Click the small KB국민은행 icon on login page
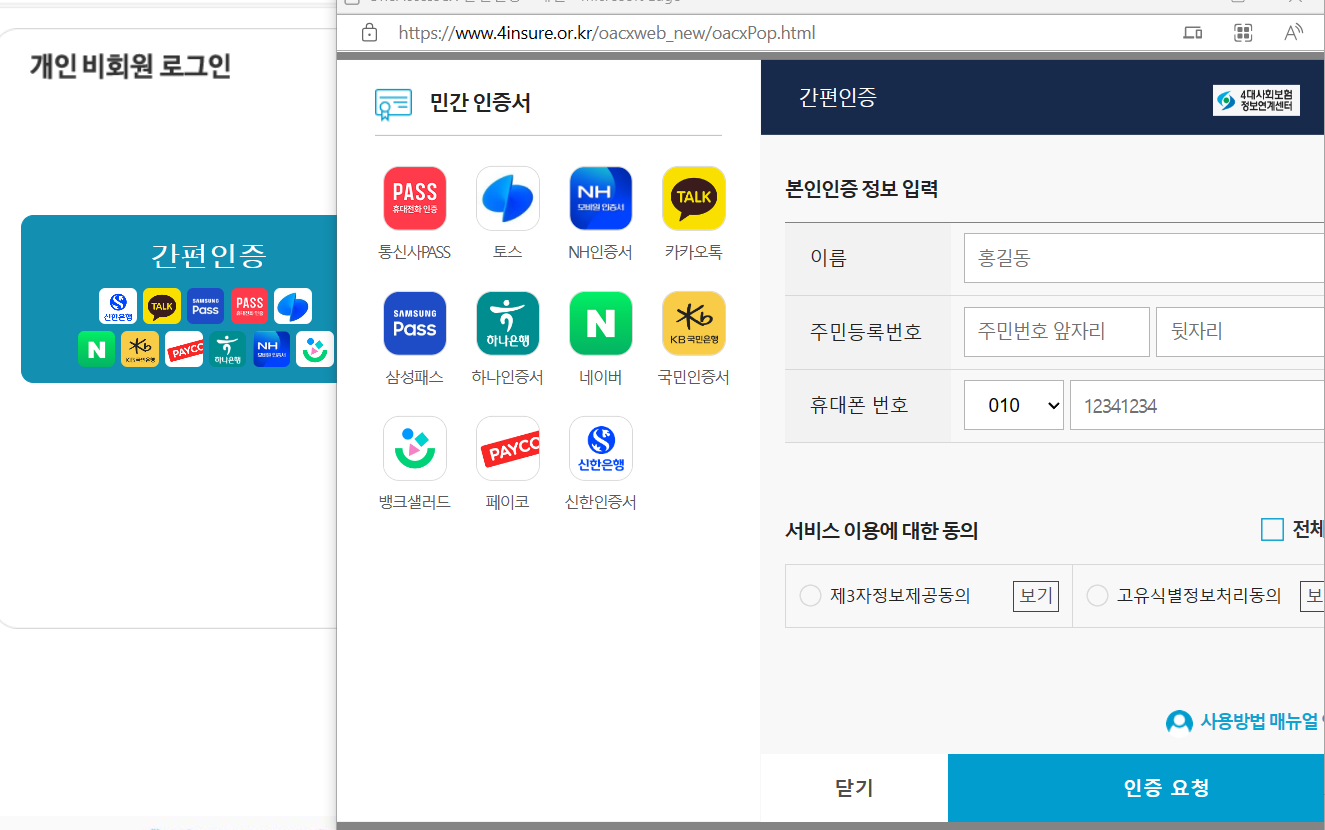The height and width of the screenshot is (830, 1325). pos(140,349)
